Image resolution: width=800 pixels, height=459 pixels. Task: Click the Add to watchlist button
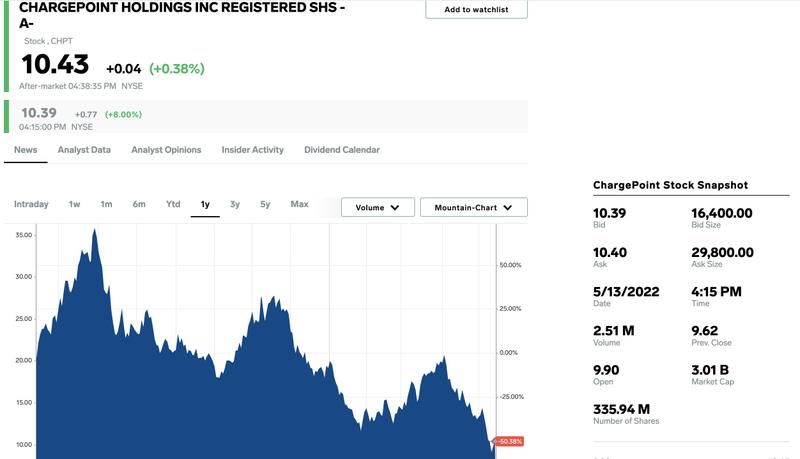(x=476, y=9)
